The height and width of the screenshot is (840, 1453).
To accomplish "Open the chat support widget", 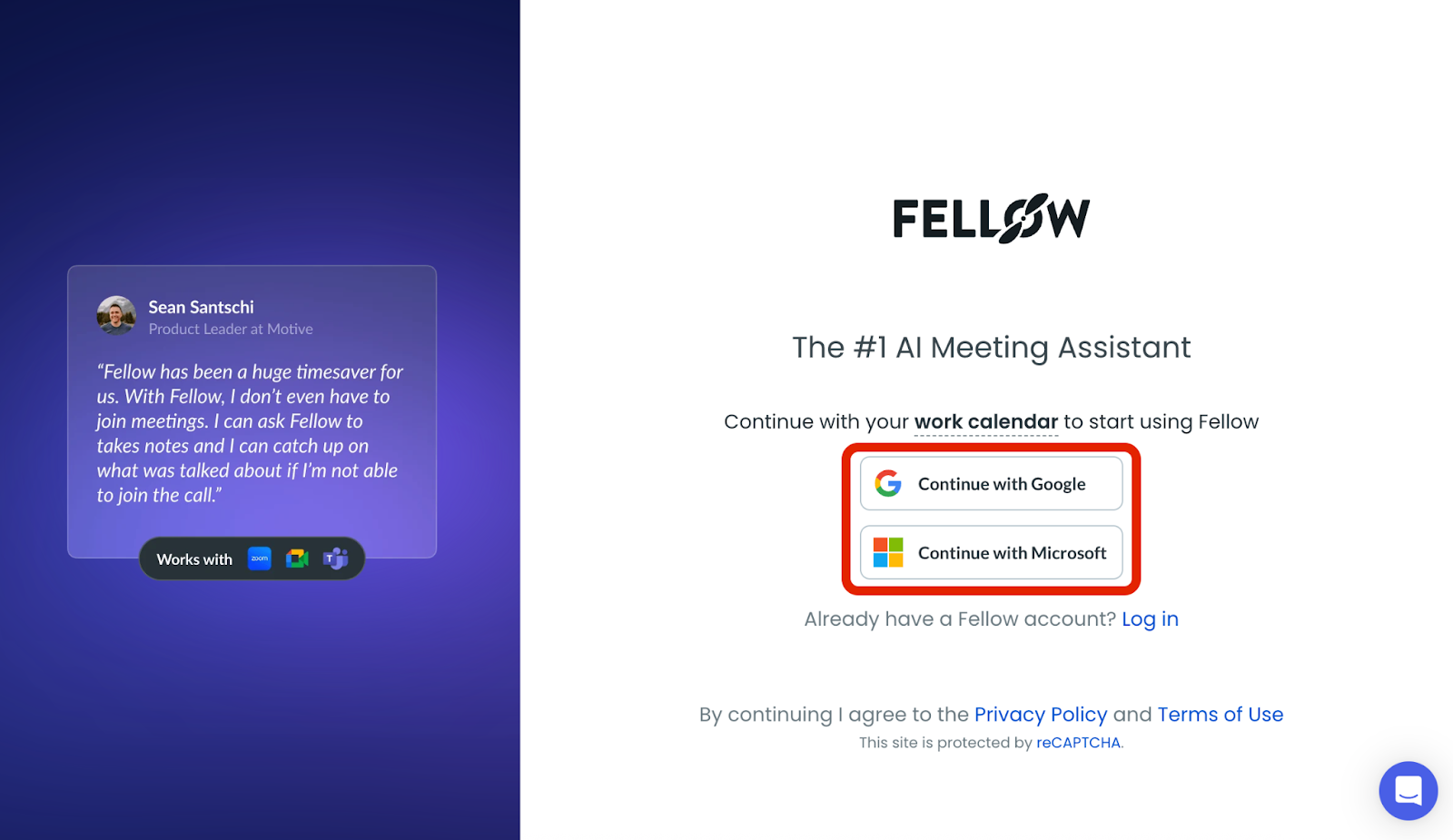I will pos(1408,790).
